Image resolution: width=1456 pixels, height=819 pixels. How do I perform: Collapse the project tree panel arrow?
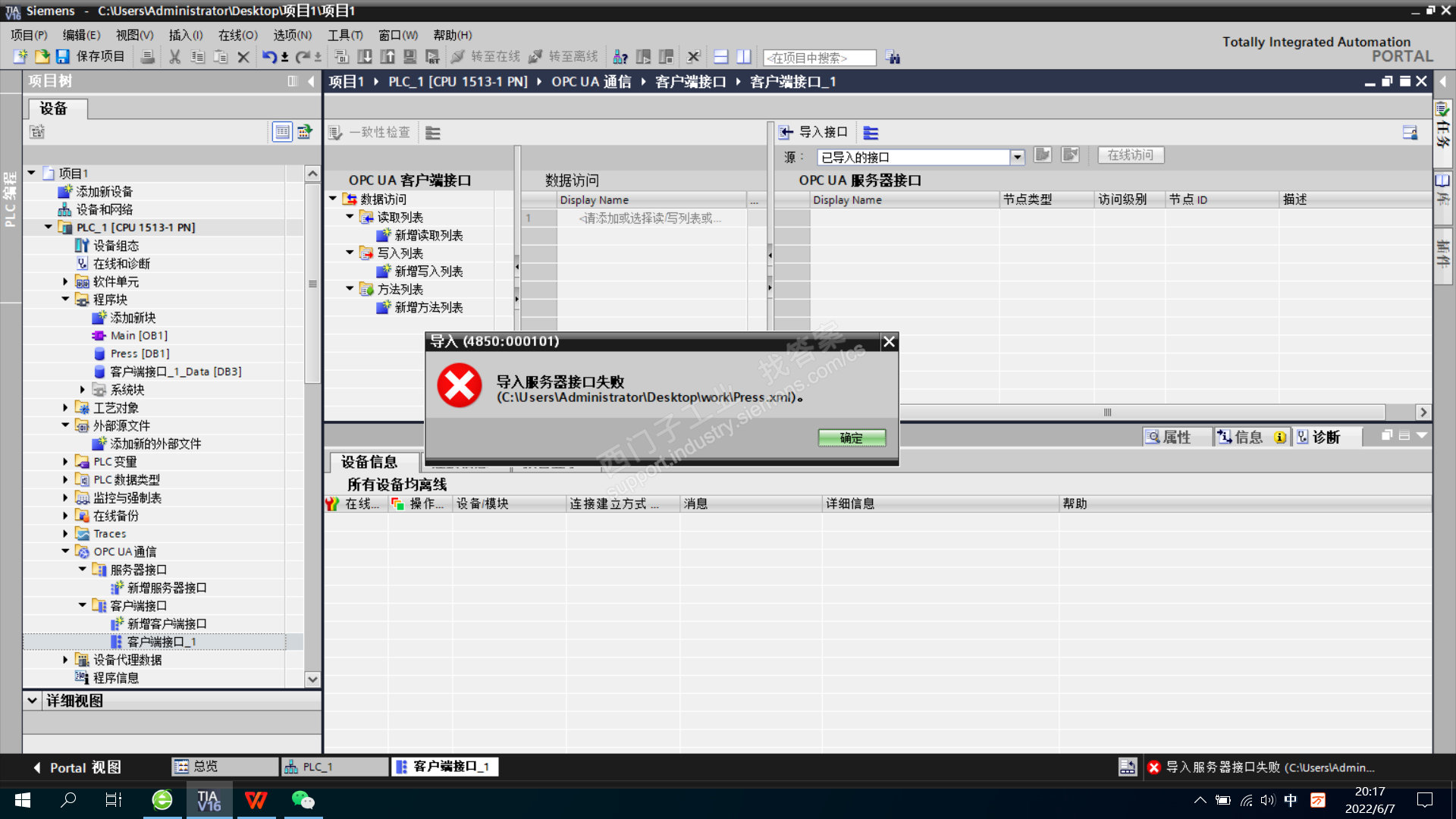pos(311,81)
